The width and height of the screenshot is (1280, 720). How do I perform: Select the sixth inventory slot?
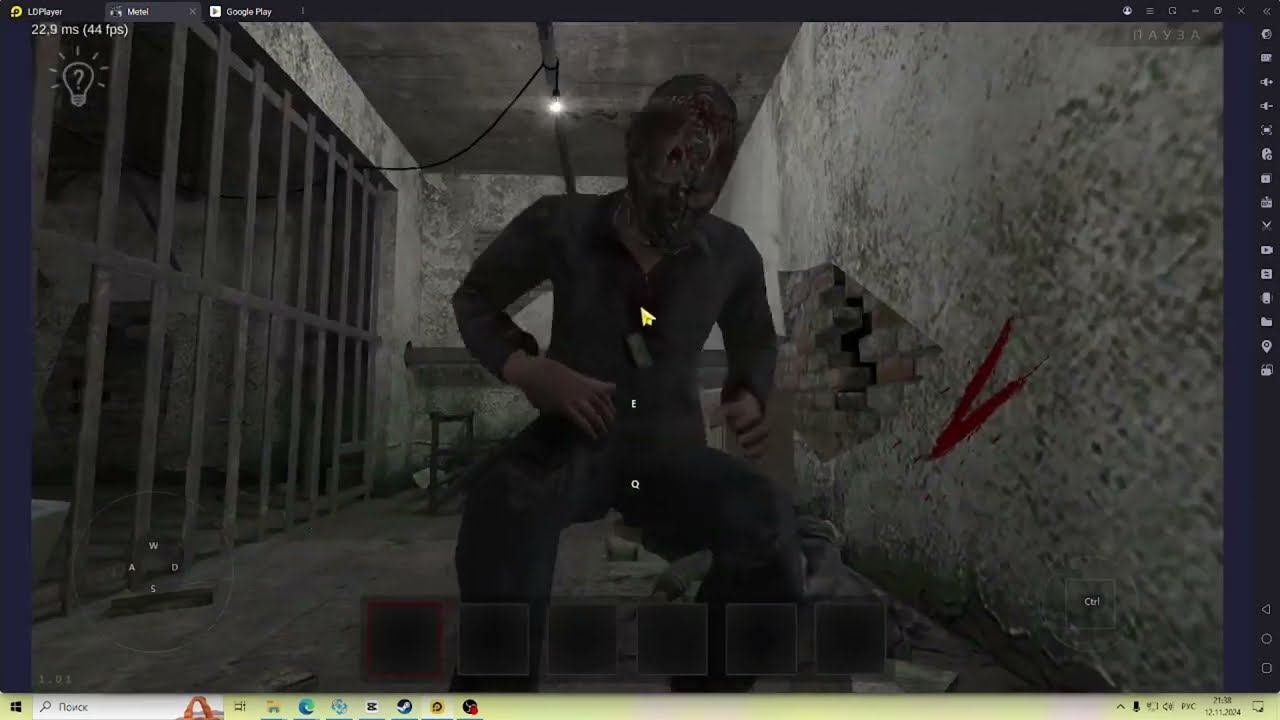[x=850, y=638]
